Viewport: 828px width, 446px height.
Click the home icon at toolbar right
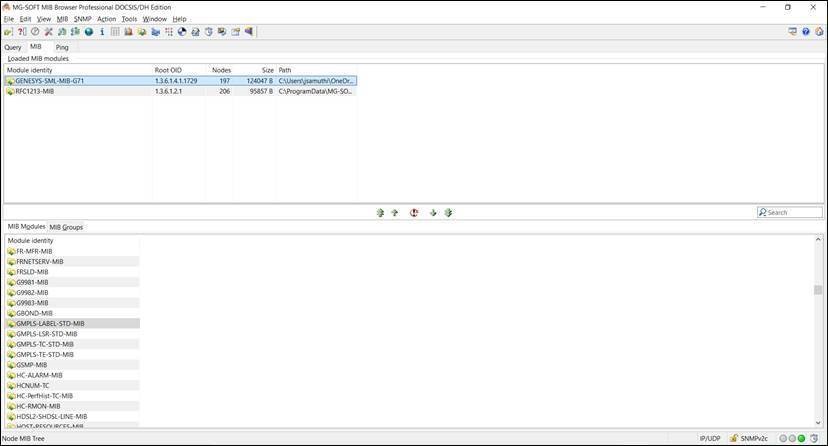[x=819, y=32]
